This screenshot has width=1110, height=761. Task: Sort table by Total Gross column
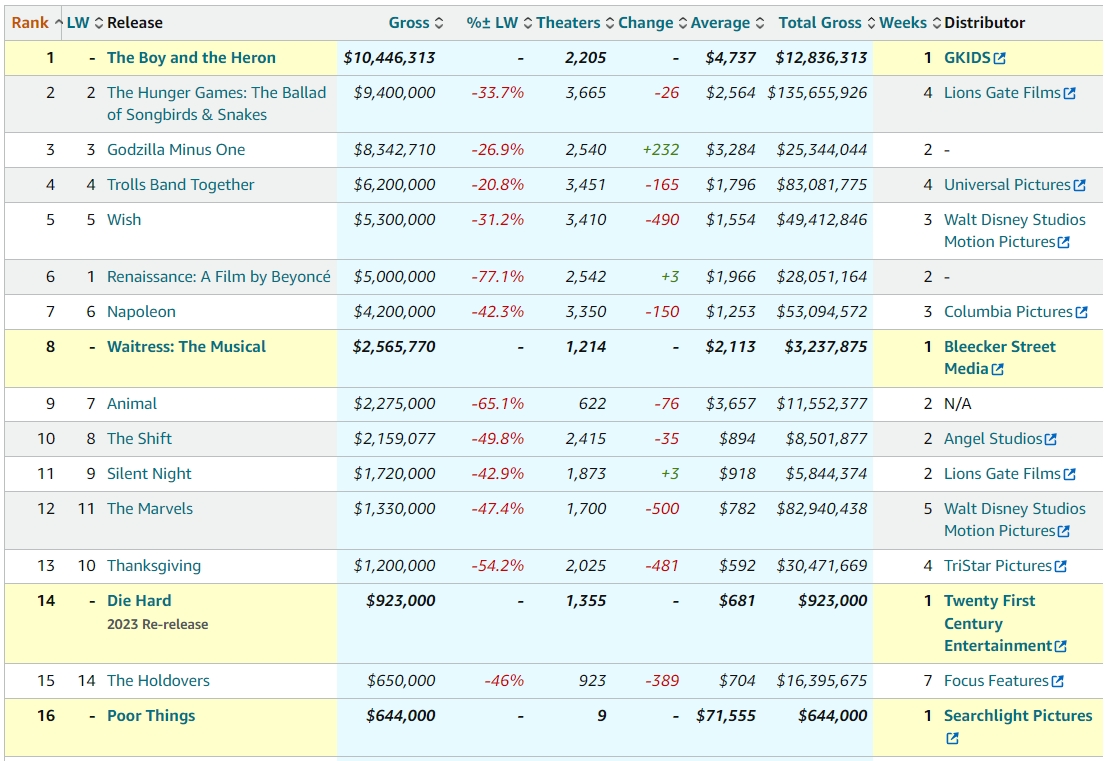pos(826,23)
